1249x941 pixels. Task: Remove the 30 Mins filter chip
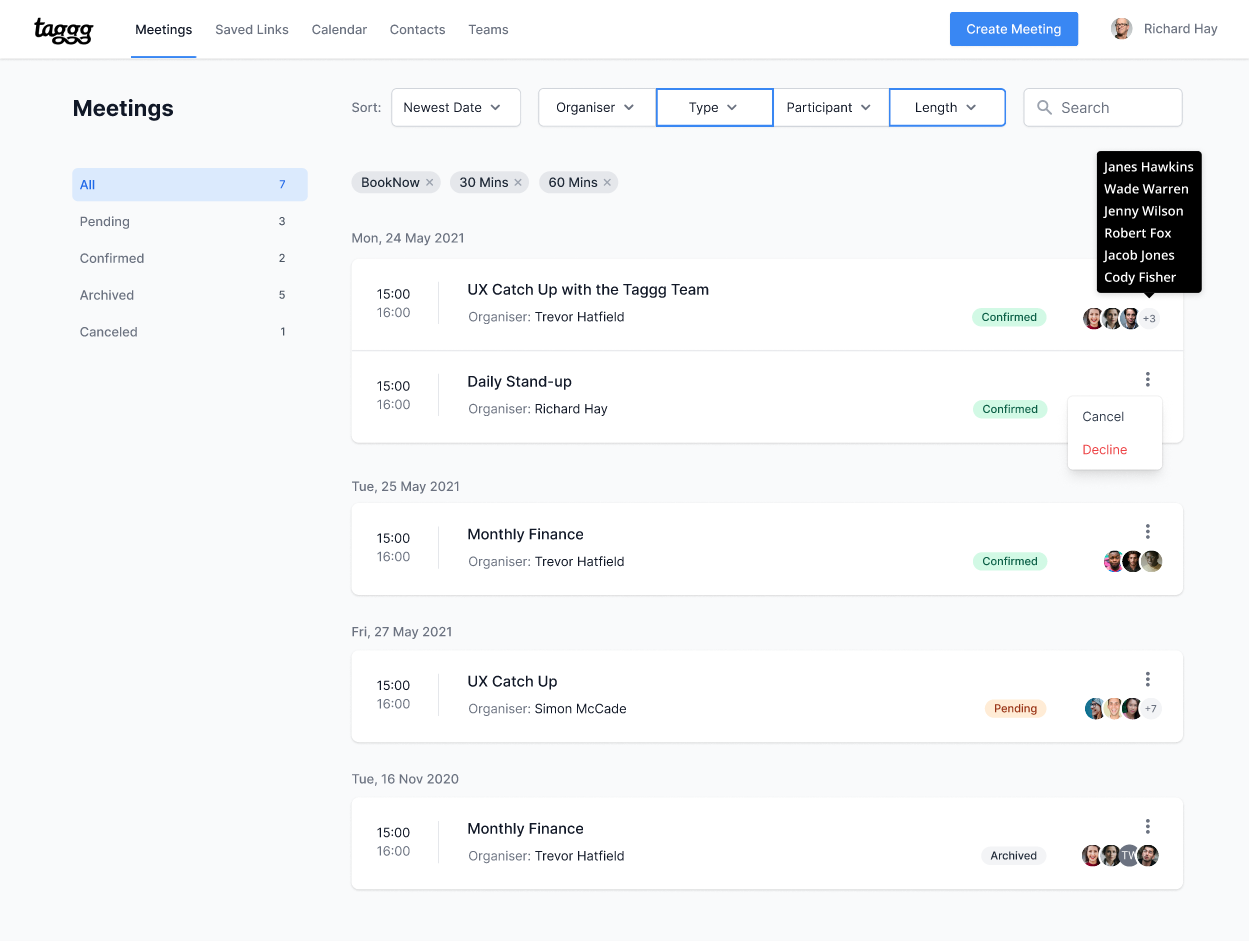click(x=518, y=182)
